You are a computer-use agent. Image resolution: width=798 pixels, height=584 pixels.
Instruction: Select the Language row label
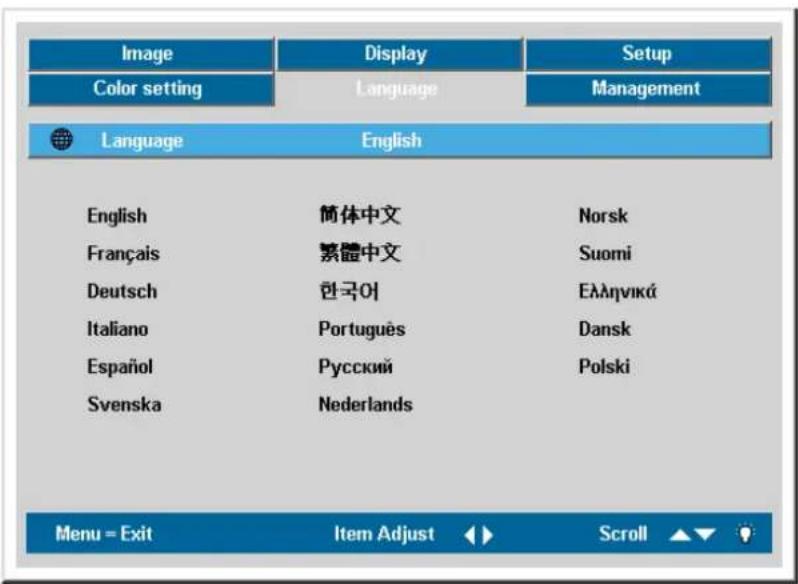click(142, 141)
